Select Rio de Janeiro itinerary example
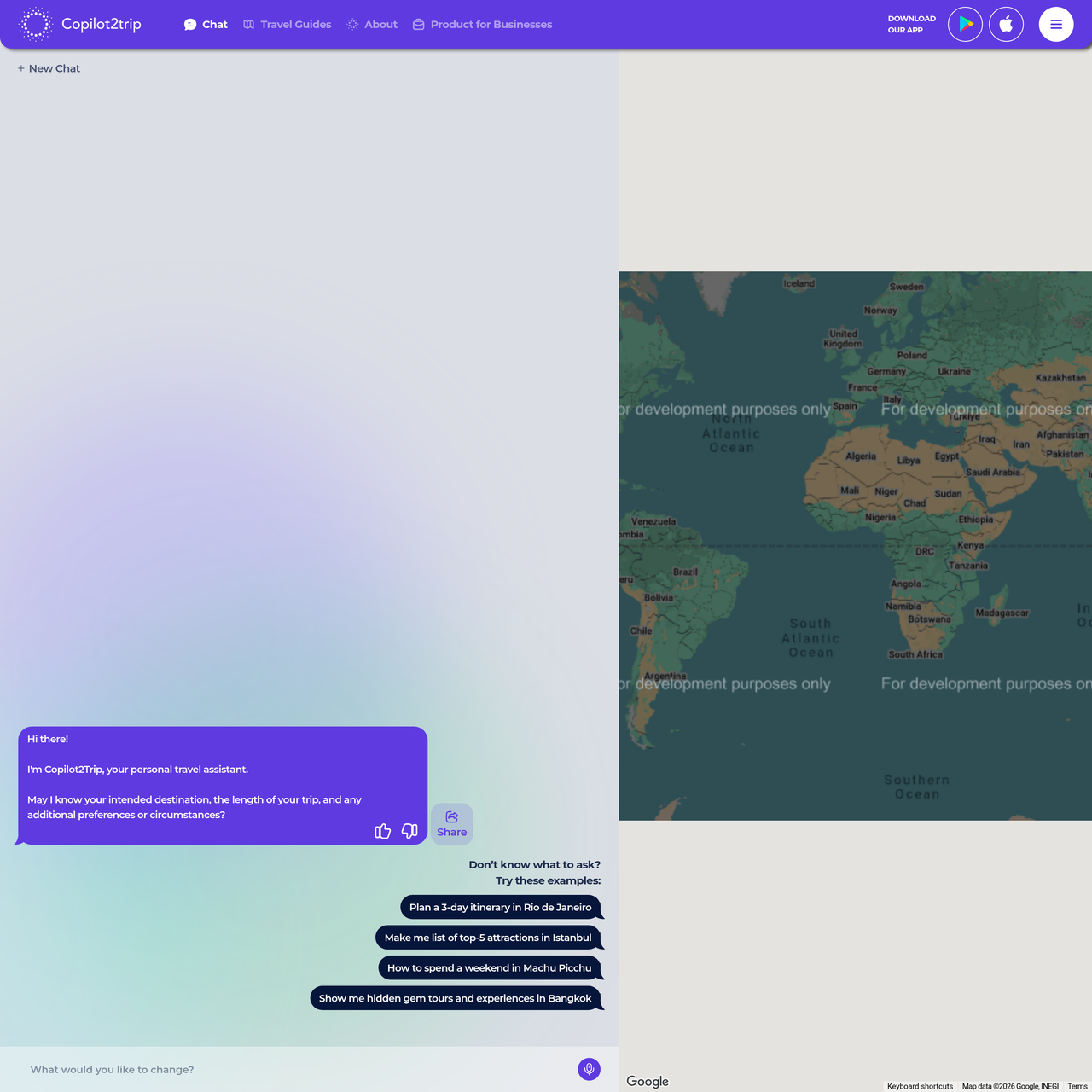1092x1092 pixels. (501, 907)
